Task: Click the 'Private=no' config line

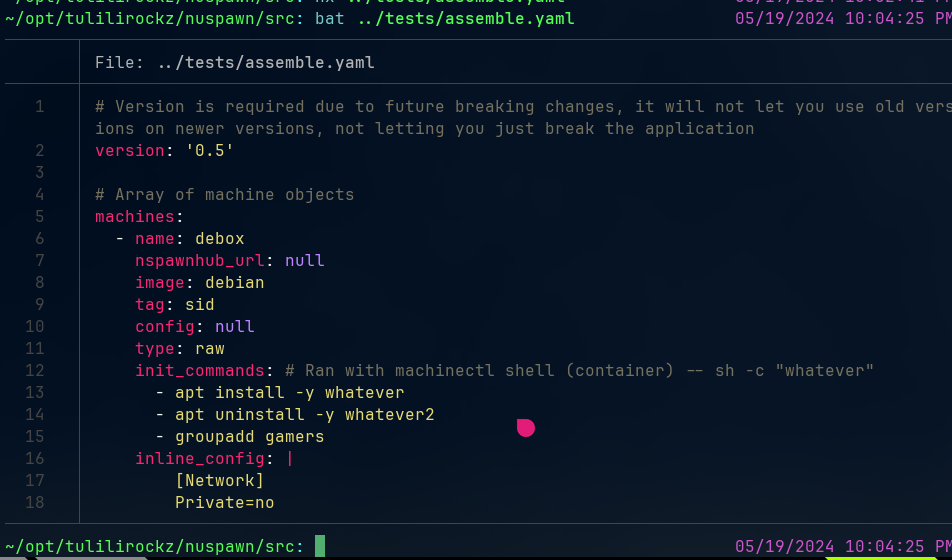Action: coord(225,502)
